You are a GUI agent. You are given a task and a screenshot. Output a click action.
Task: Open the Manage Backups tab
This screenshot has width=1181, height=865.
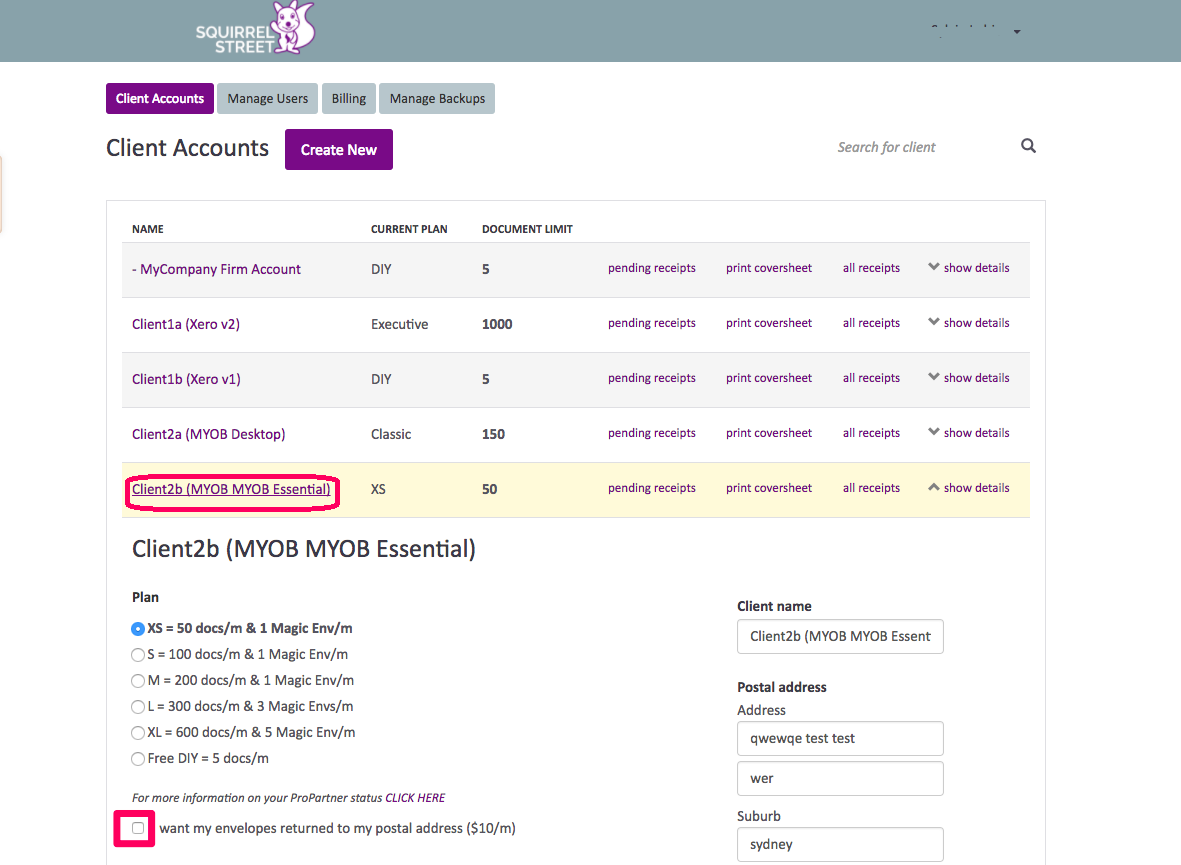pos(437,99)
